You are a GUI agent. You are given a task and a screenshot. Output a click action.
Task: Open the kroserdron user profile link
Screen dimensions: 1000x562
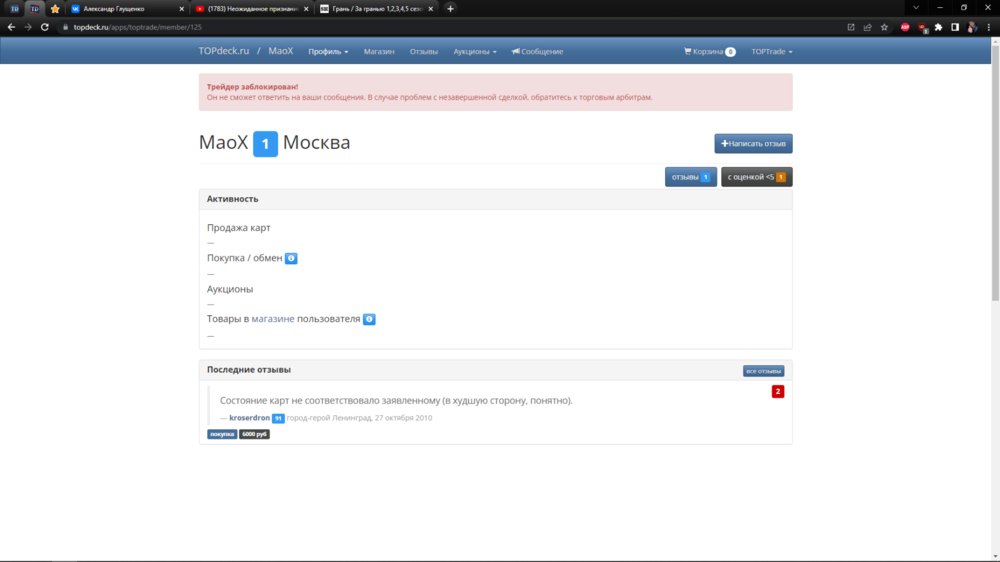249,417
